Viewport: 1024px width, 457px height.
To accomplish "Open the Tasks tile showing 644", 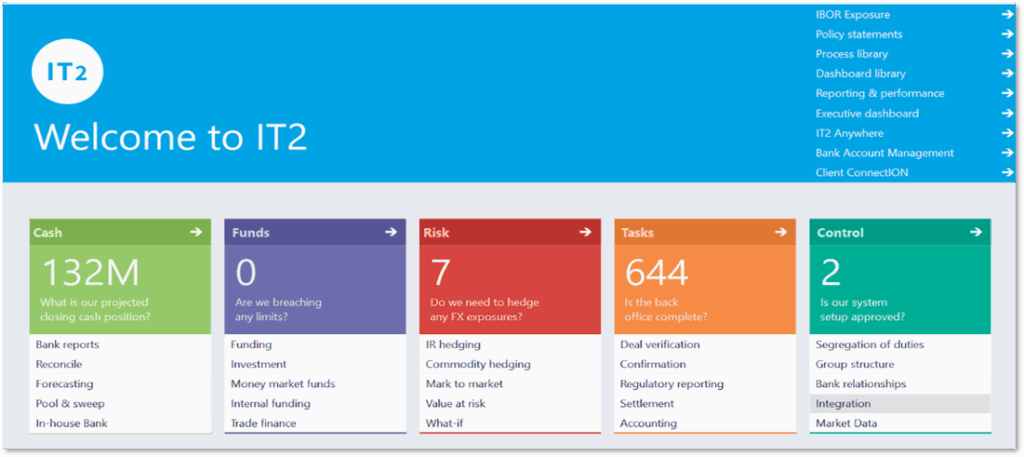I will tap(705, 289).
